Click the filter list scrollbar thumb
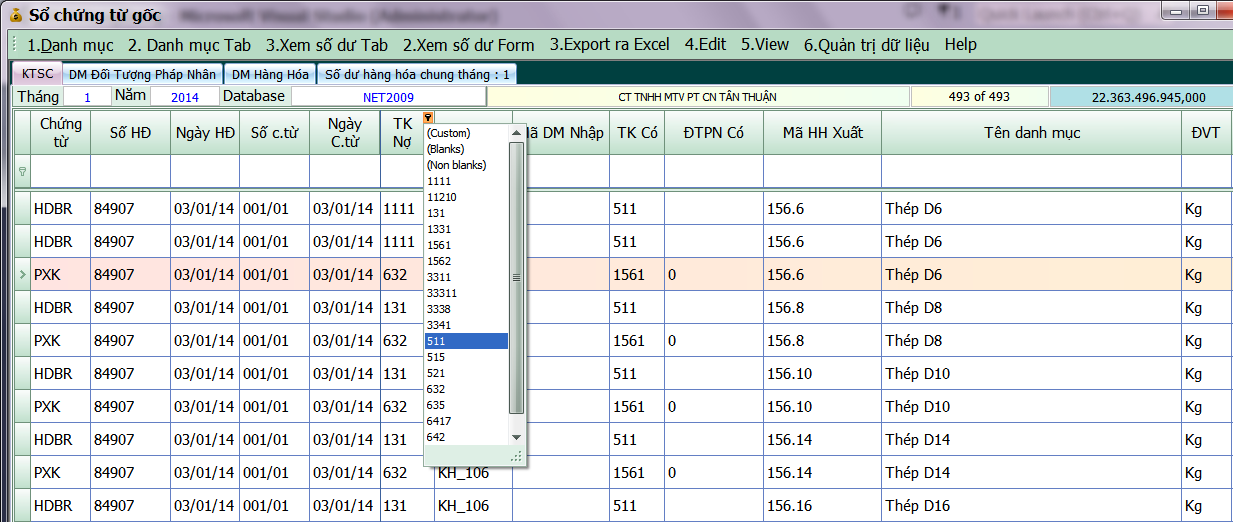The image size is (1234, 525). pos(517,277)
